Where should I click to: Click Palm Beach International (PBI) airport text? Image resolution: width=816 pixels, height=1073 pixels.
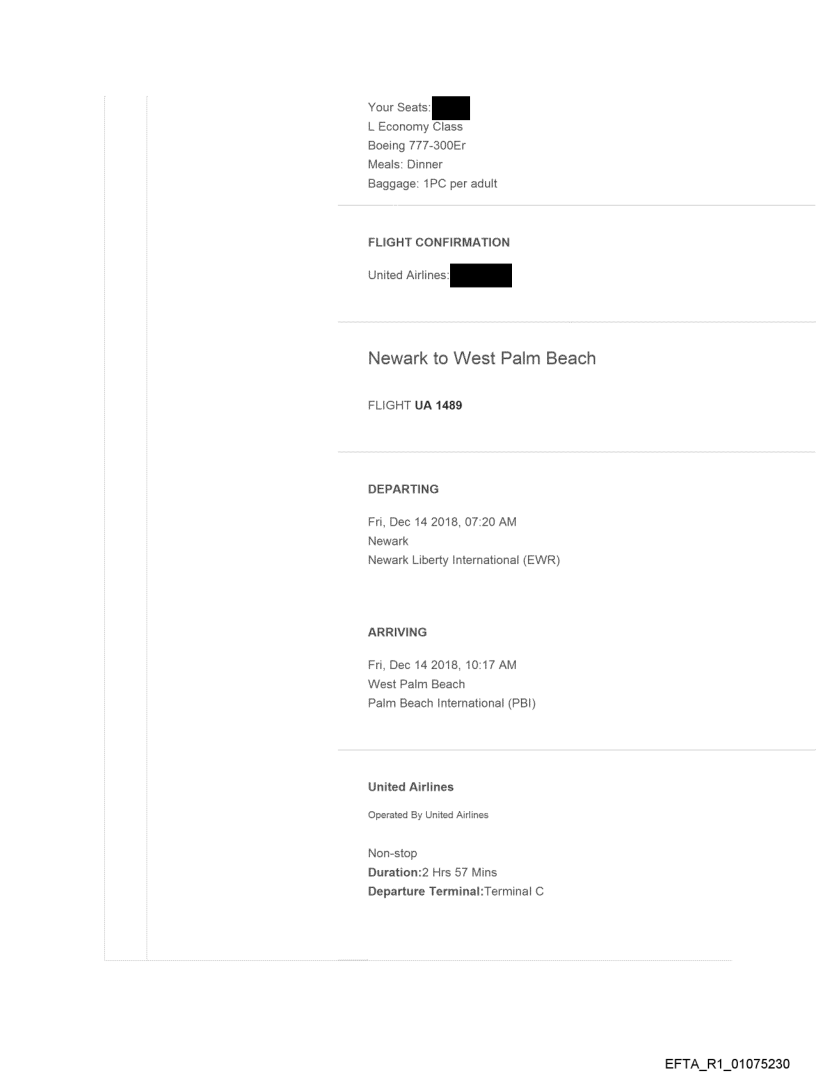click(x=452, y=703)
